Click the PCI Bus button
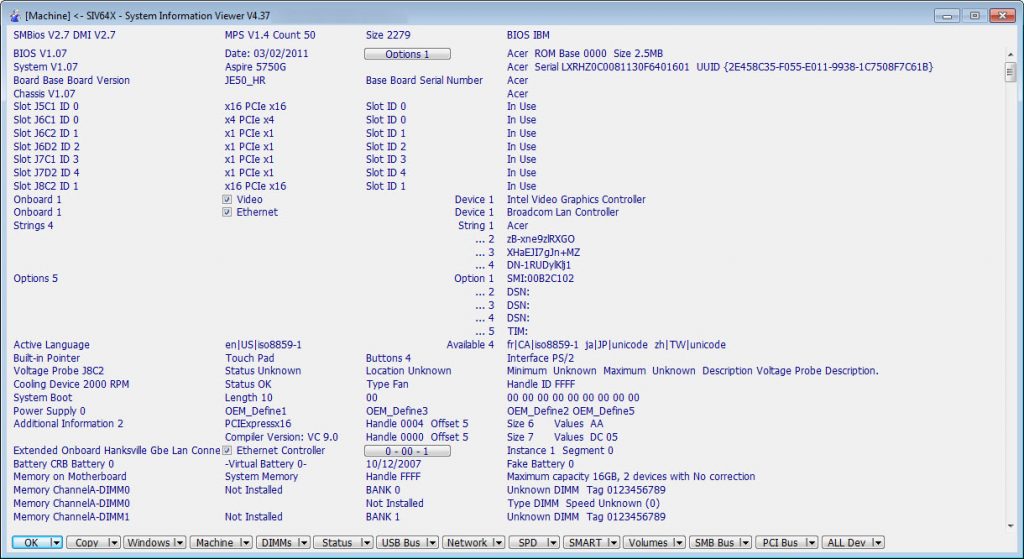This screenshot has height=559, width=1024. pos(780,543)
